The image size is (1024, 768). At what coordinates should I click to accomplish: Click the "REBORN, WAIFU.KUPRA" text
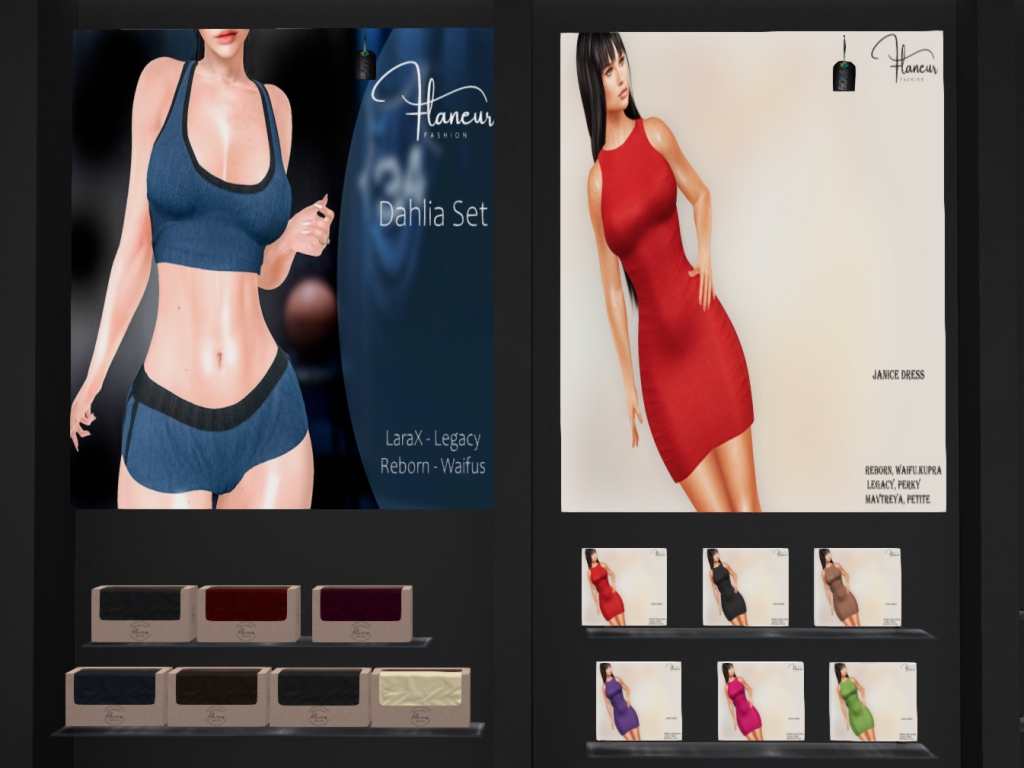pos(903,470)
